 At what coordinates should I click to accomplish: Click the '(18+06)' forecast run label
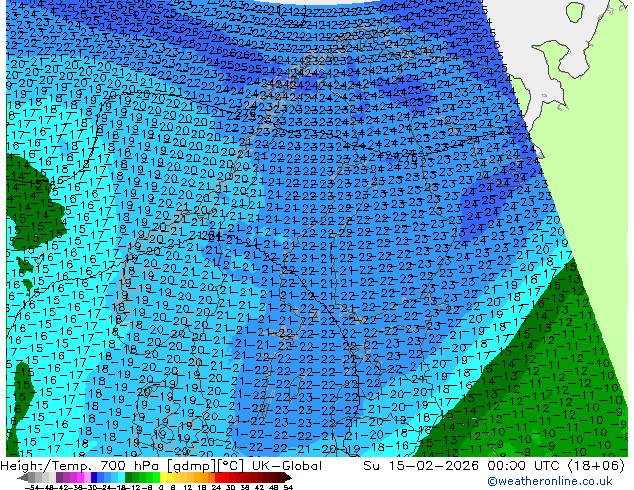596,466
